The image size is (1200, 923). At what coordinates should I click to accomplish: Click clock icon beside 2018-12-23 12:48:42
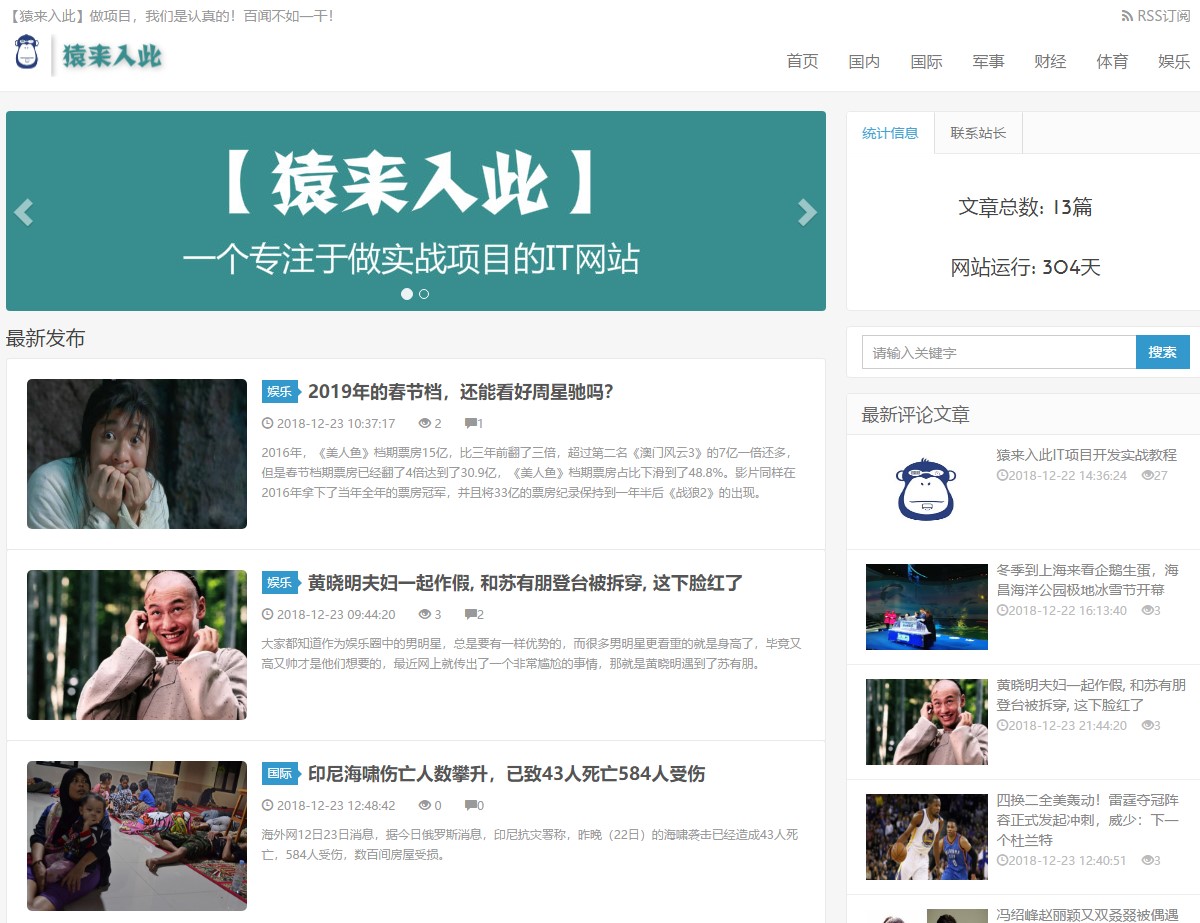pyautogui.click(x=267, y=805)
